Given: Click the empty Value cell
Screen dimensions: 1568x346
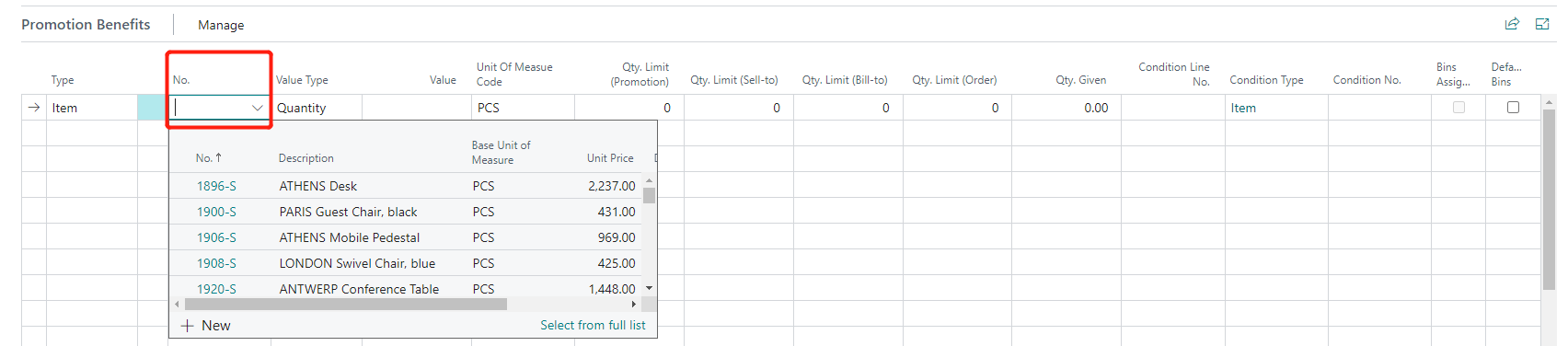Looking at the screenshot, I should click(417, 108).
